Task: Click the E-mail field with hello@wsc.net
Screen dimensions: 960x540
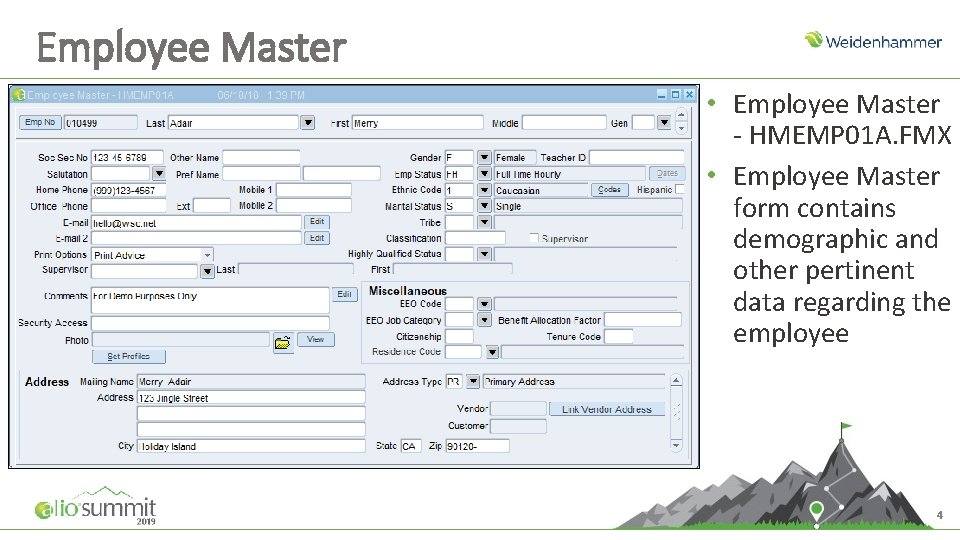Action: pyautogui.click(x=197, y=223)
